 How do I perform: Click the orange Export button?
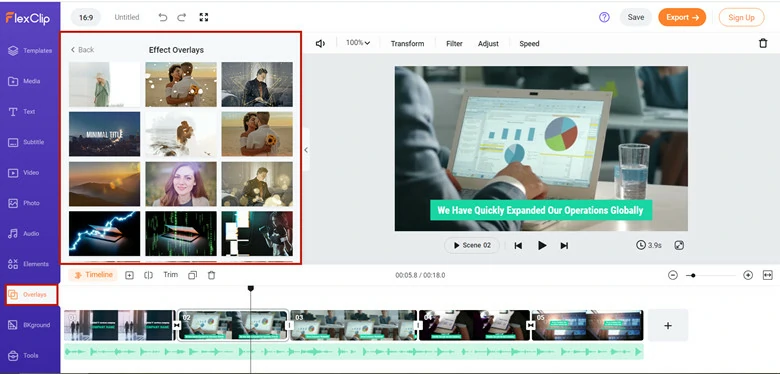pos(682,17)
